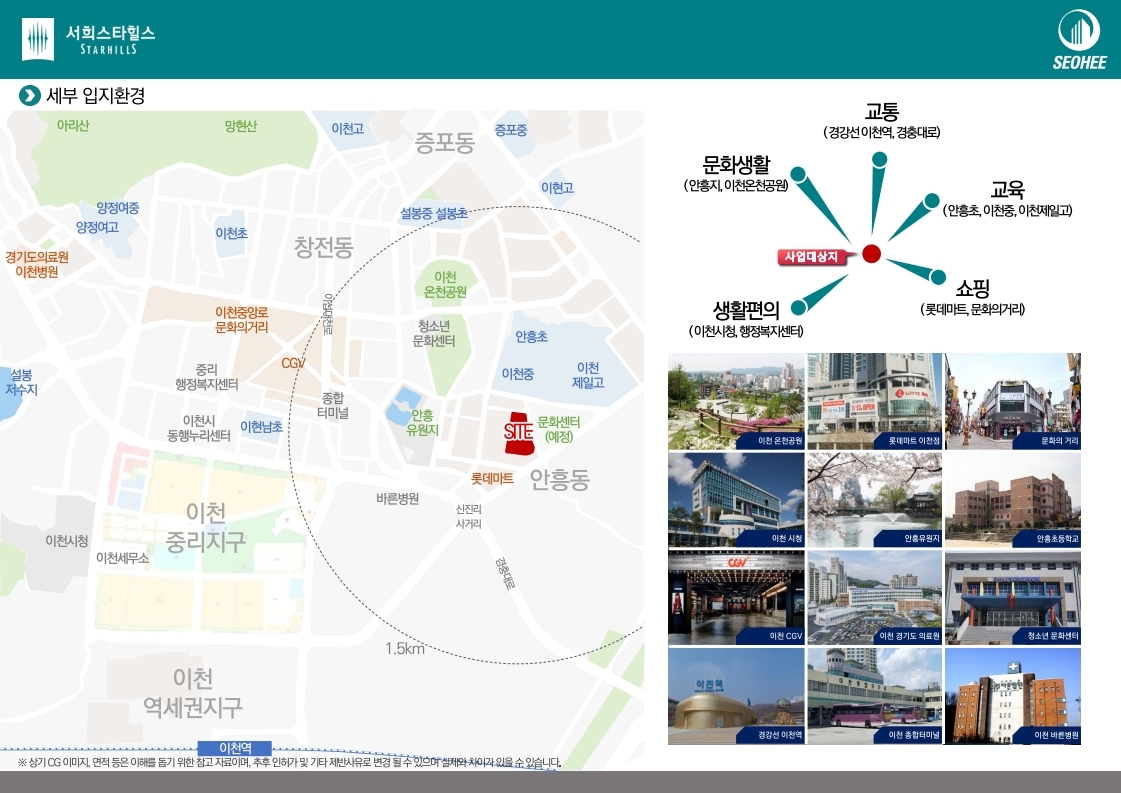Click the 이천시청 label on map
This screenshot has width=1121, height=793.
click(x=66, y=541)
